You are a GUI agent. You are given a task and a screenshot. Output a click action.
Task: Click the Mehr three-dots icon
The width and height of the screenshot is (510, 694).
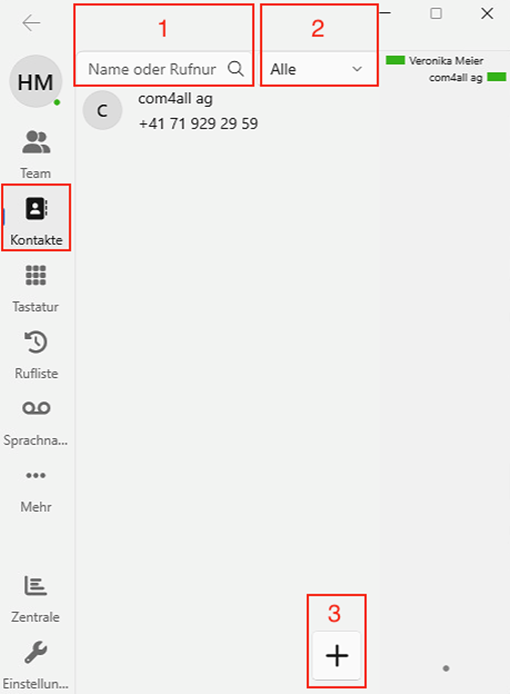[x=36, y=475]
